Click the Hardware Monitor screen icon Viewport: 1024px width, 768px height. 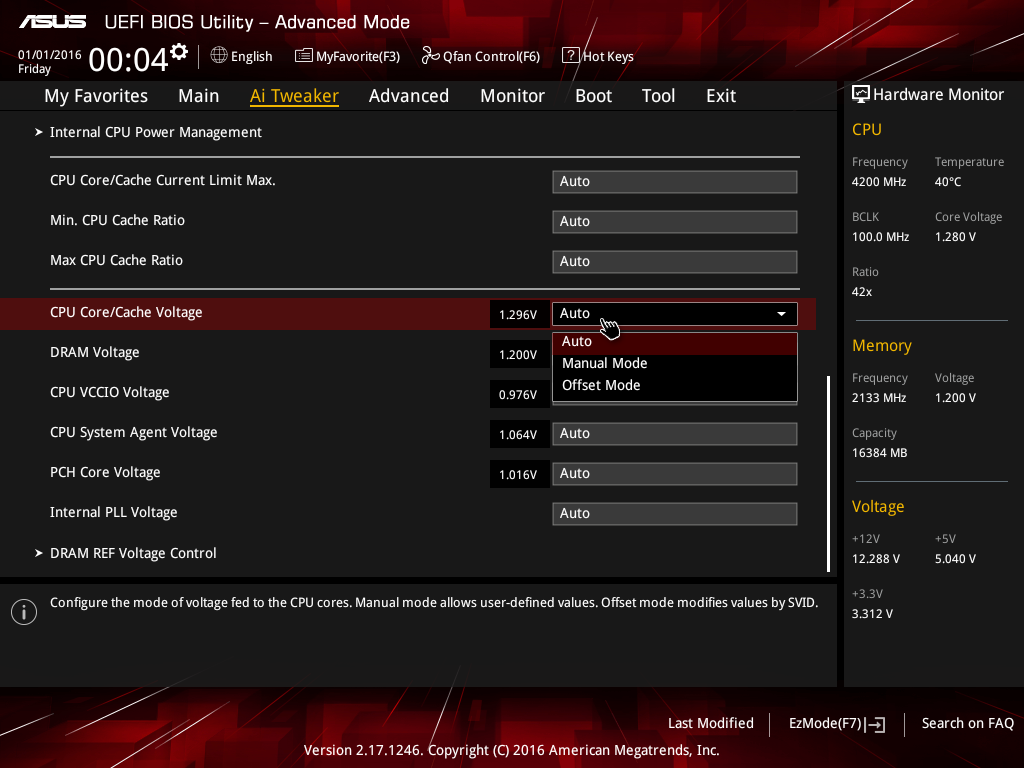click(x=861, y=95)
